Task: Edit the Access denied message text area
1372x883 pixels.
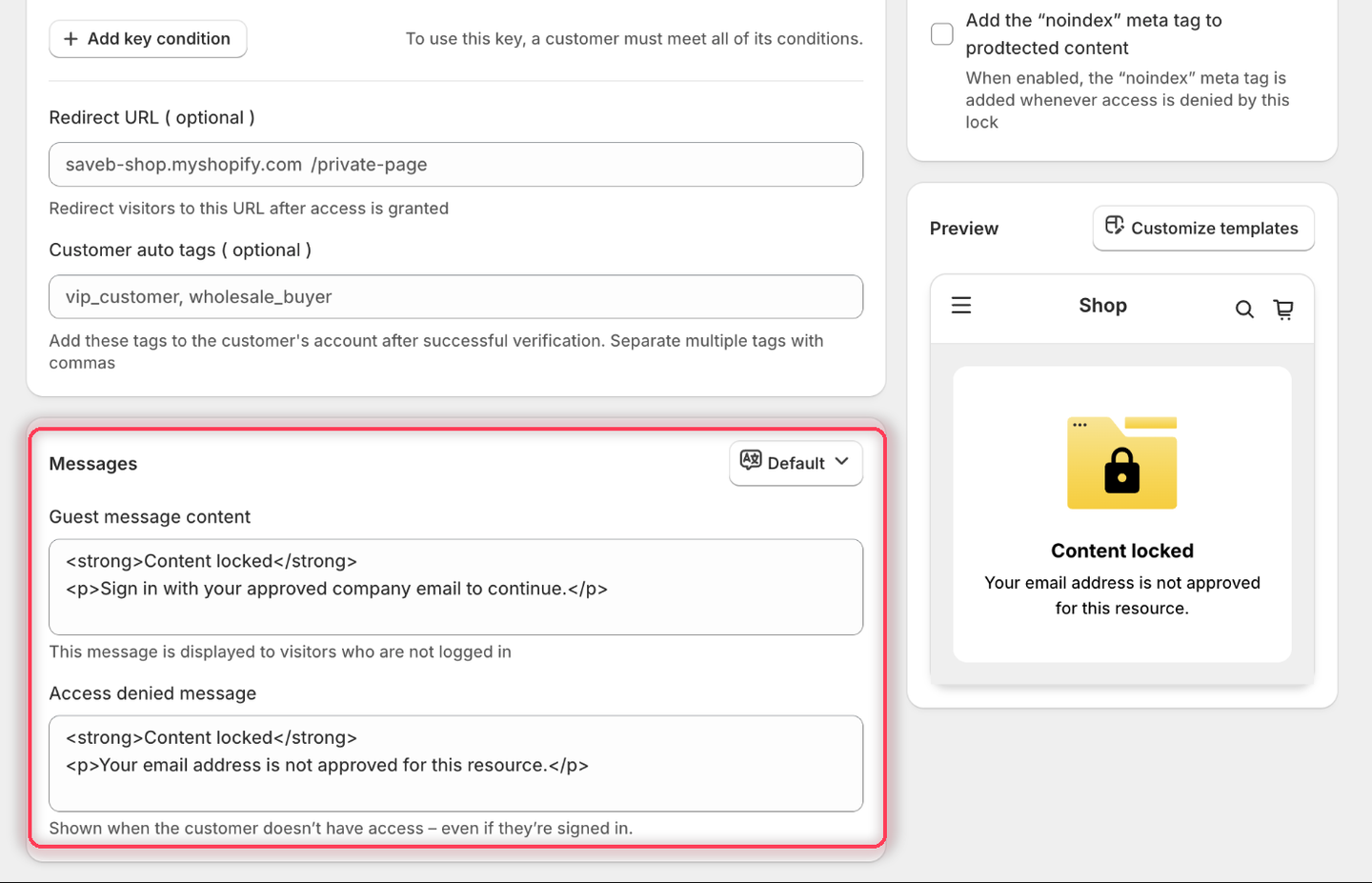Action: (x=455, y=763)
